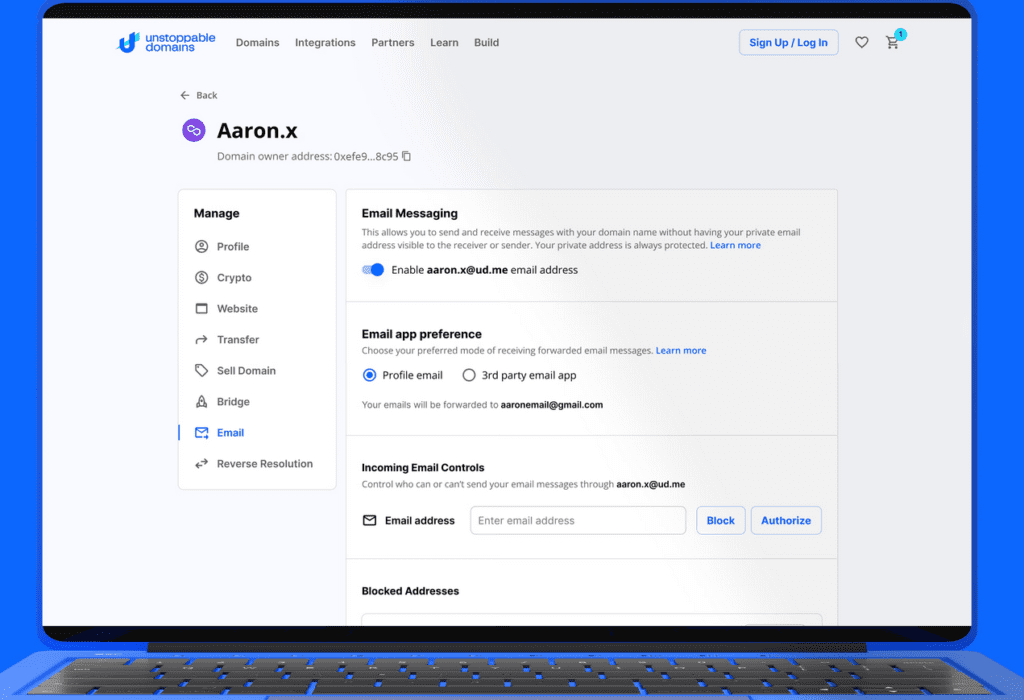
Task: Click the Unstoppable Domains logo
Action: point(167,43)
